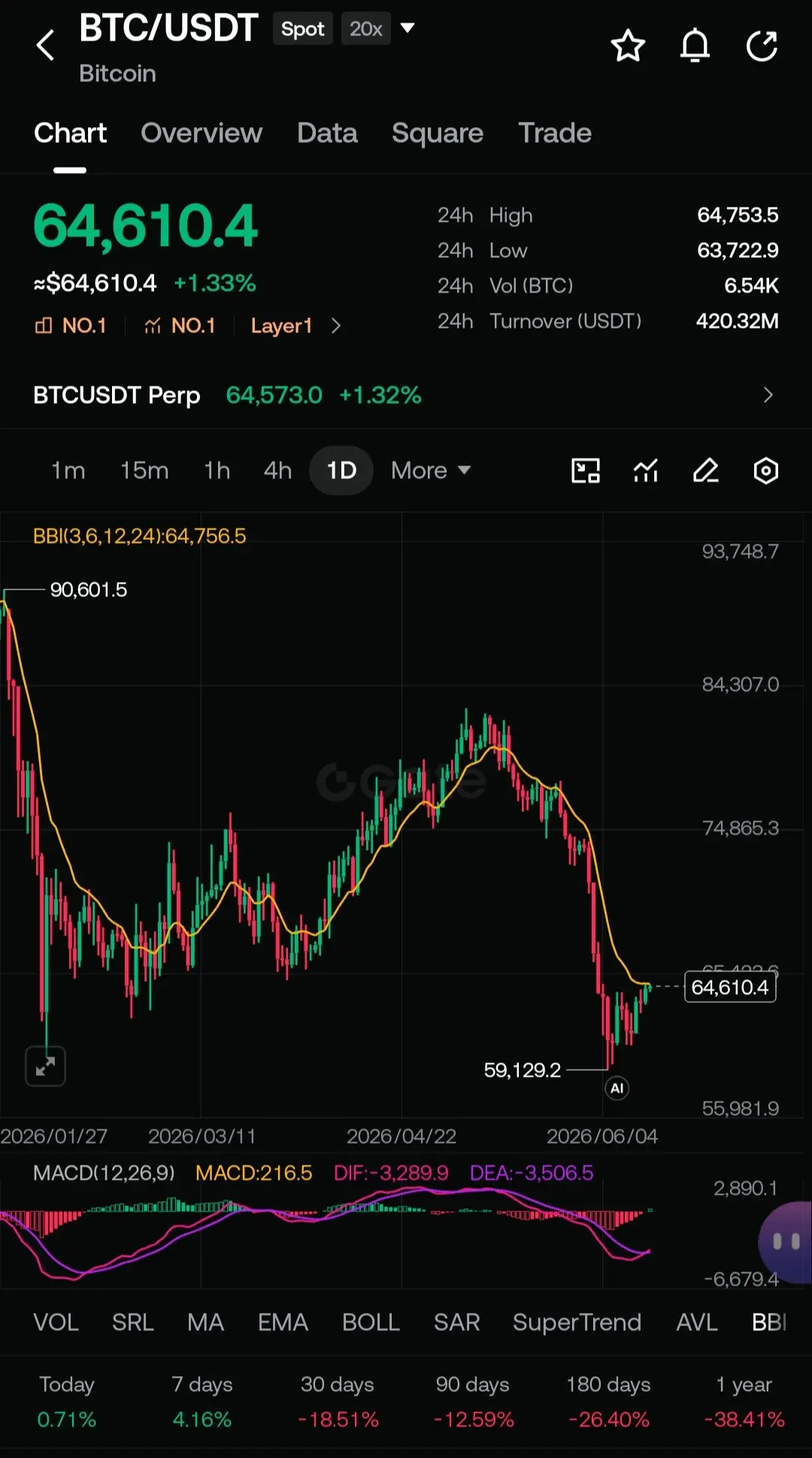
Task: Toggle SRL indicator
Action: (x=132, y=1323)
